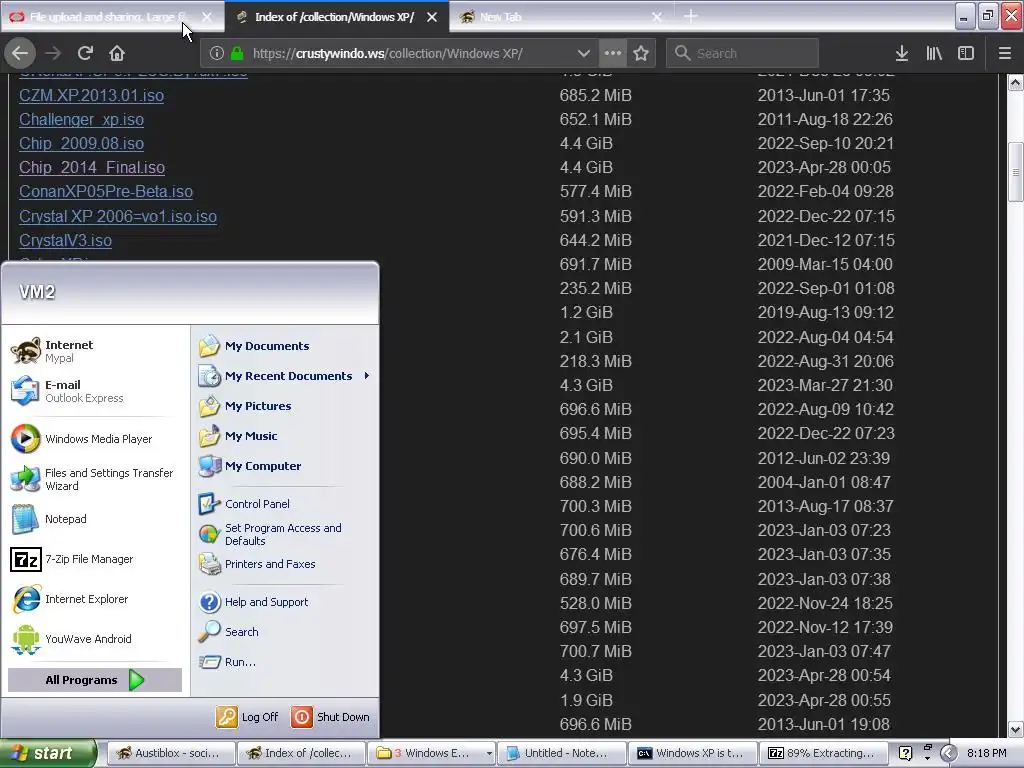The width and height of the screenshot is (1024, 768).
Task: Start Windows Media Player
Action: 95,439
